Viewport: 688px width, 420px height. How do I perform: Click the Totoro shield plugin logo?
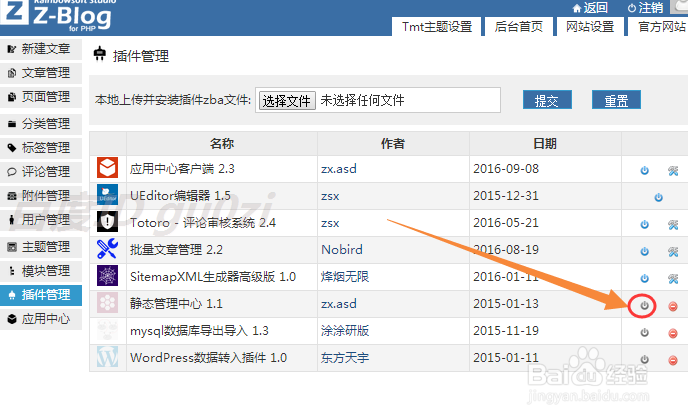[108, 222]
